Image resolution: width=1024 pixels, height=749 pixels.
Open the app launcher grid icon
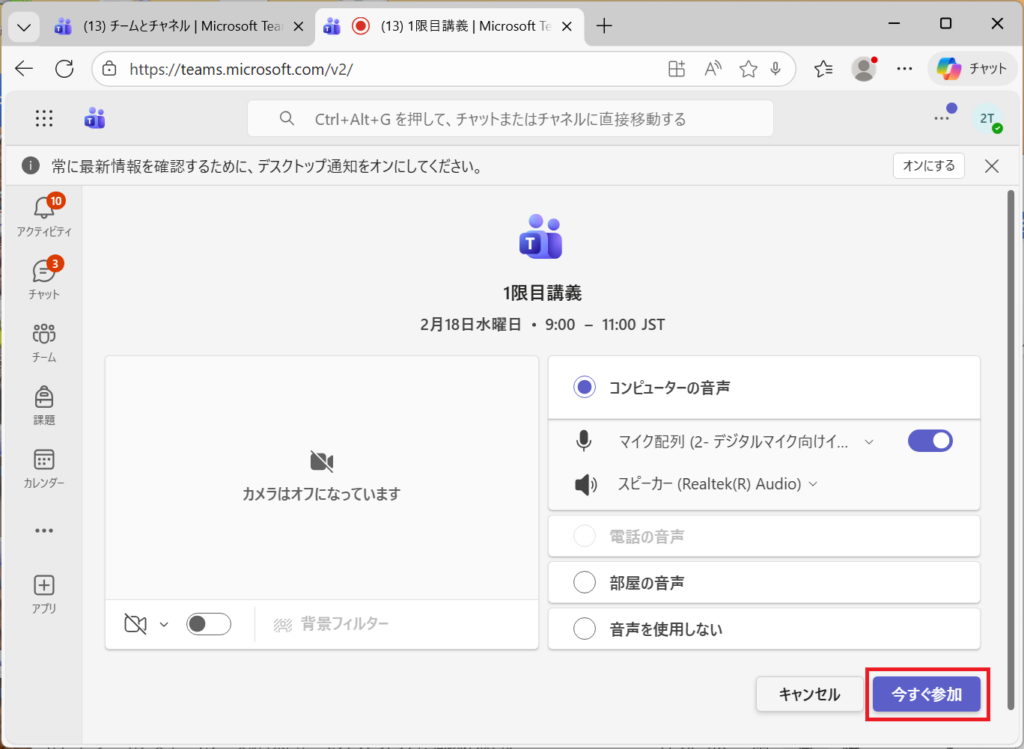point(44,119)
